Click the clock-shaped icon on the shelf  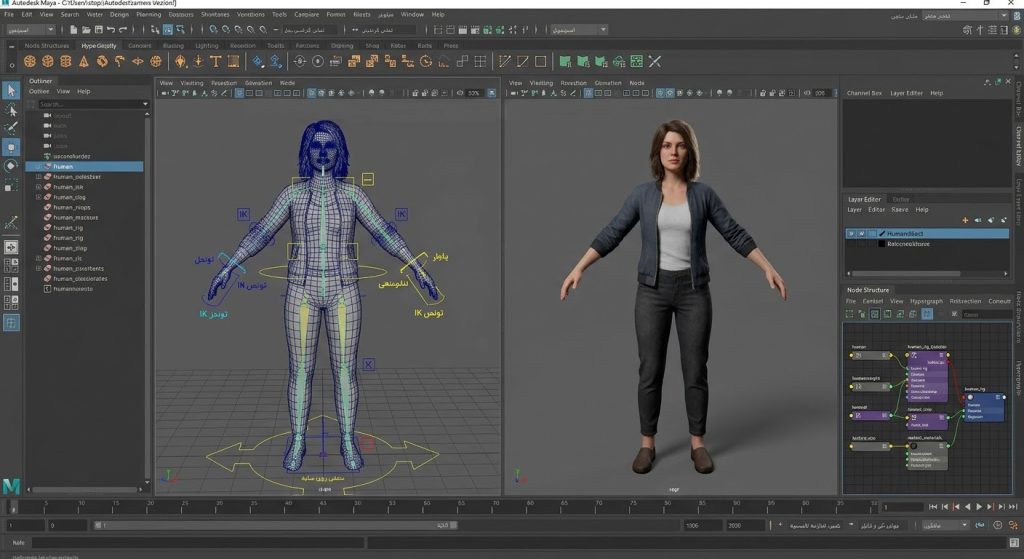[426, 61]
